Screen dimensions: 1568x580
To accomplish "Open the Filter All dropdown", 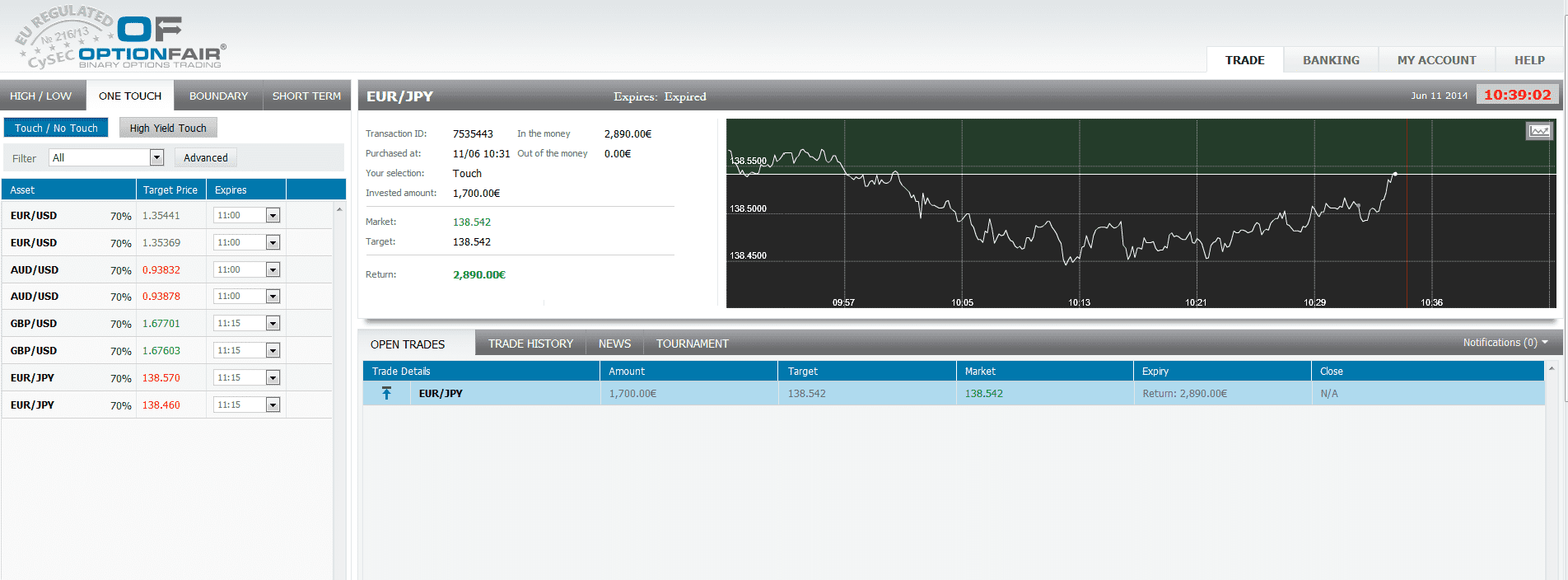I will (106, 157).
